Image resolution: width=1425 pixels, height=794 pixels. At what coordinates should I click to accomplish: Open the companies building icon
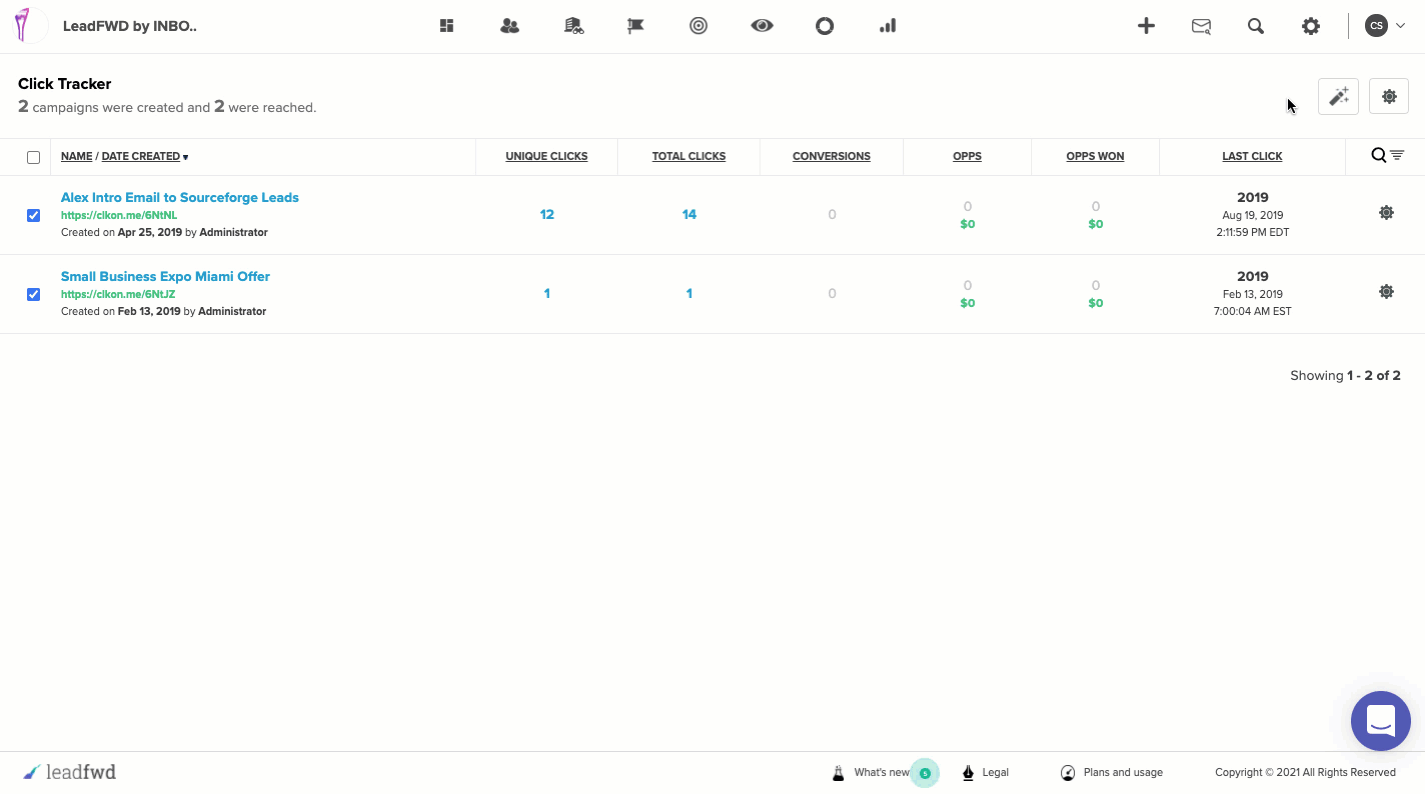click(574, 26)
